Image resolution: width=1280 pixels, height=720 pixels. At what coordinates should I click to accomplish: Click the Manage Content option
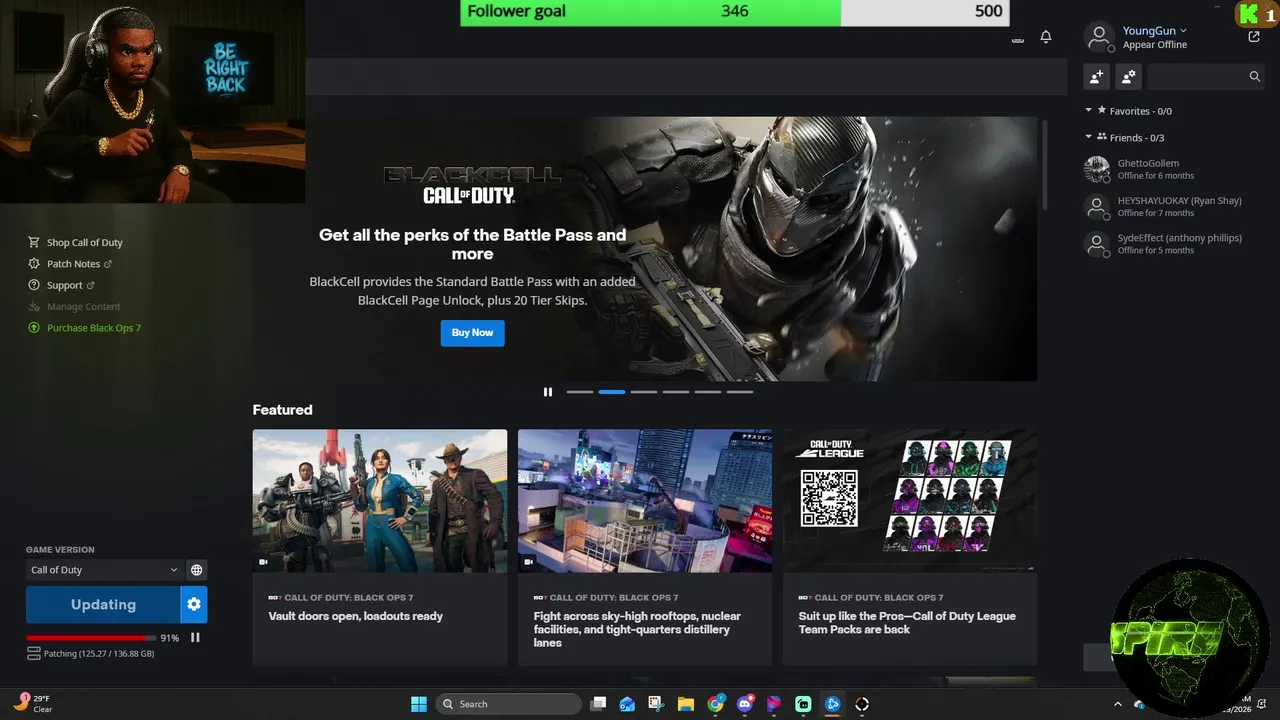(x=83, y=307)
